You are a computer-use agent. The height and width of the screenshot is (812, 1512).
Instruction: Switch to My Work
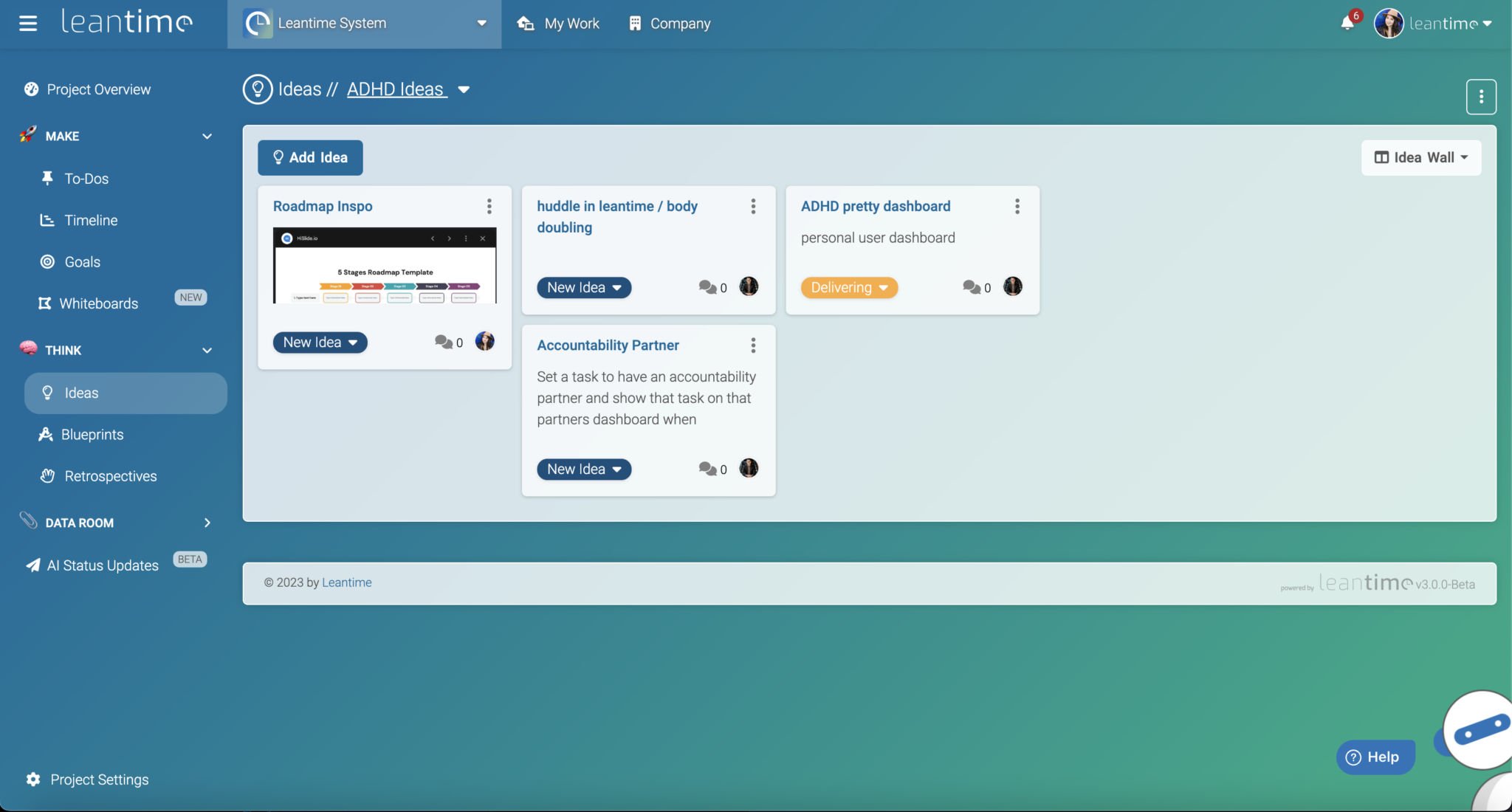[558, 23]
